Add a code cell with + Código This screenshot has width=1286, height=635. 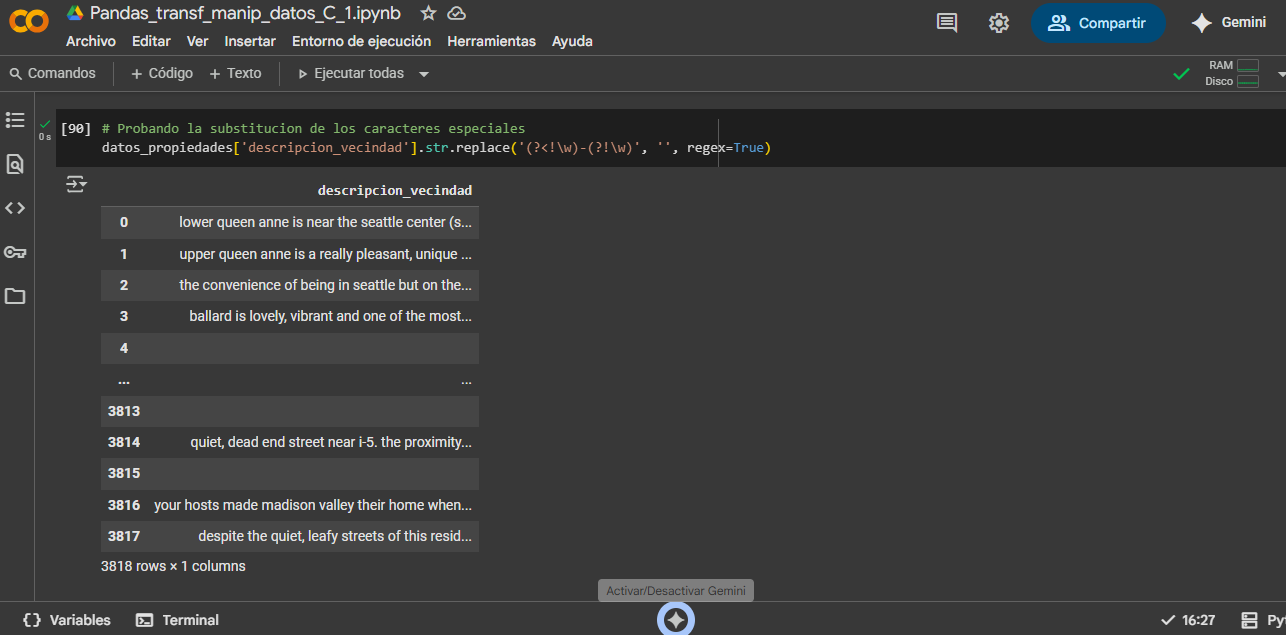162,73
